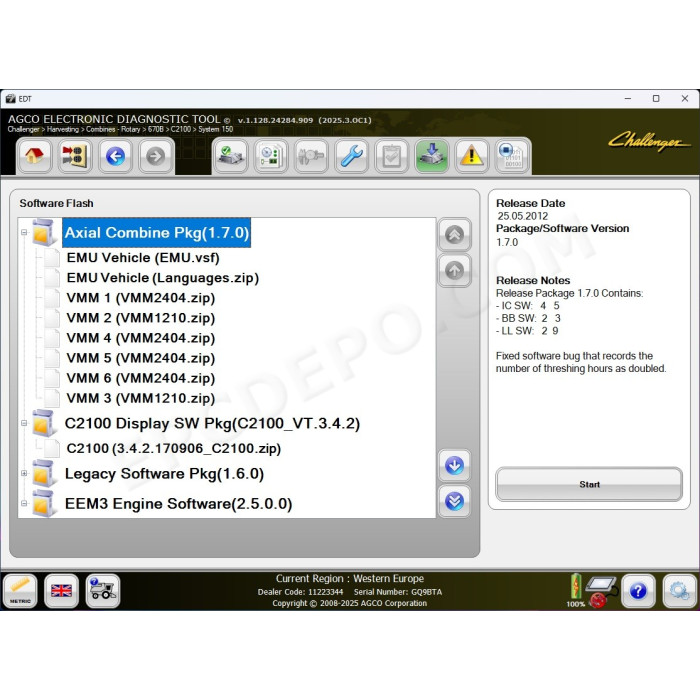Click the Start button

click(589, 484)
